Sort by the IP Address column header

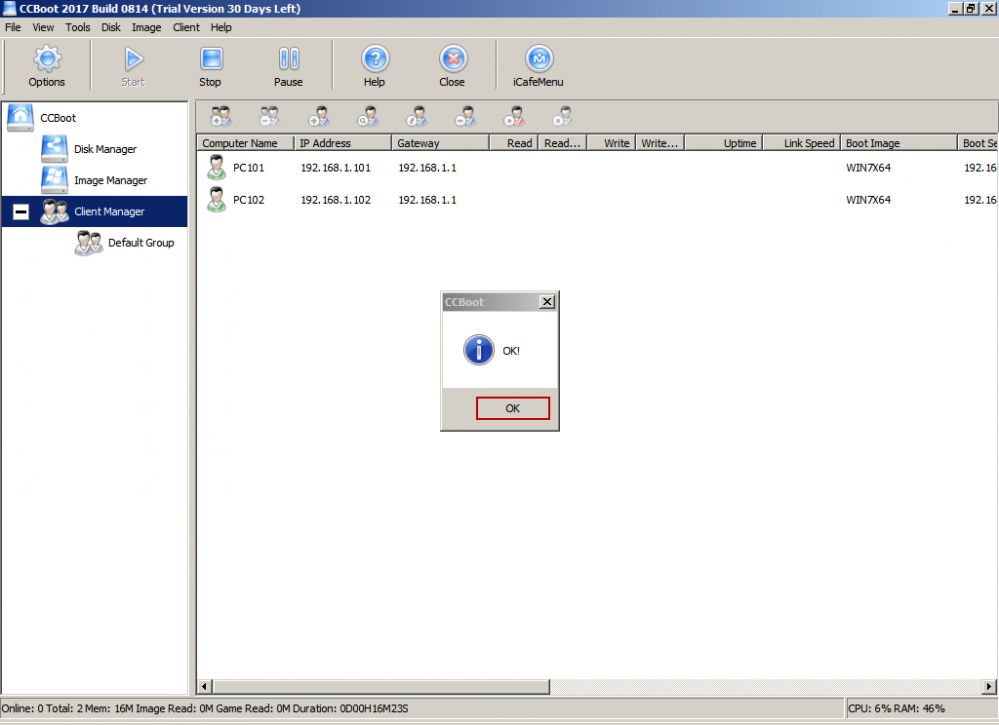[342, 143]
